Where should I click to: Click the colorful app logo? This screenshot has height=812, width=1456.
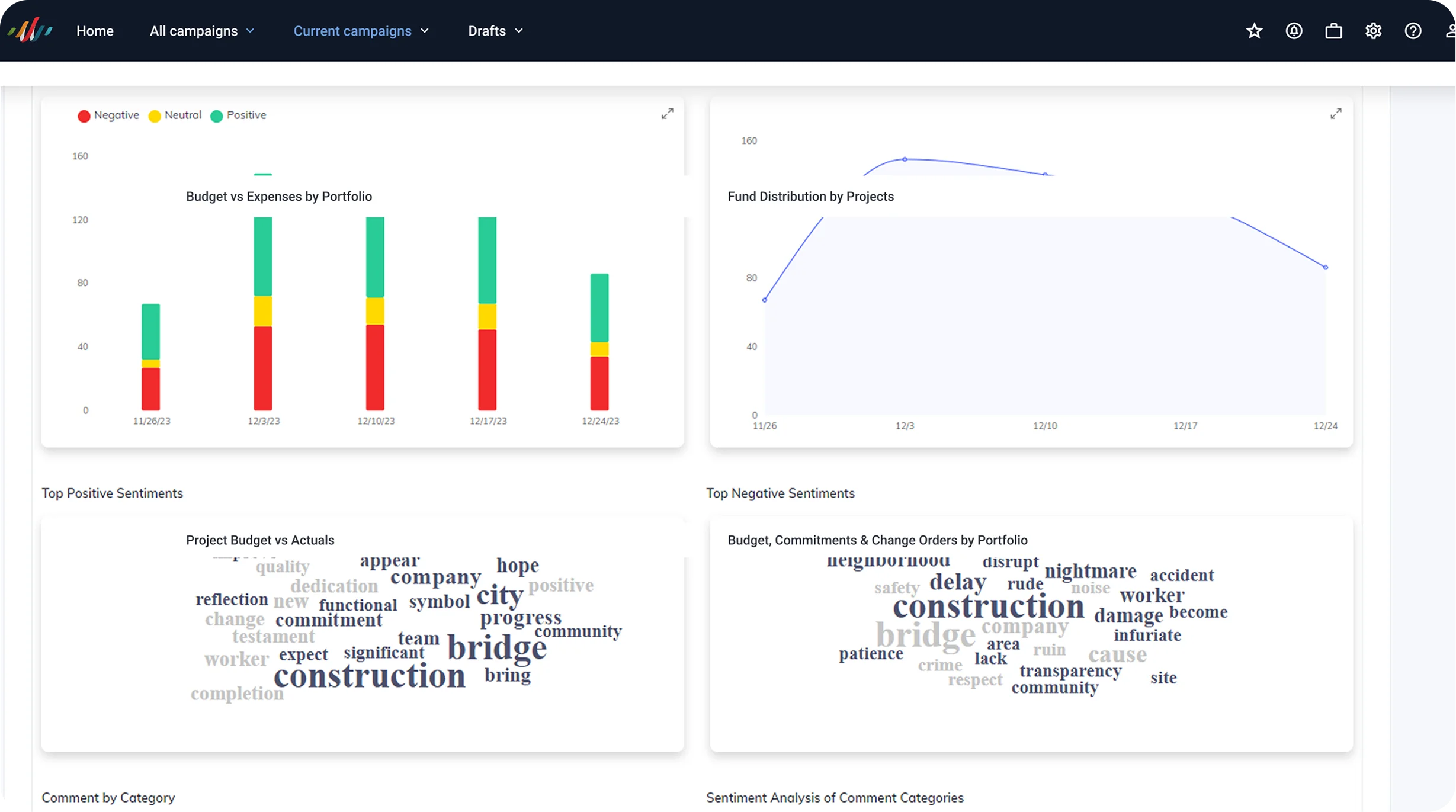[x=30, y=30]
